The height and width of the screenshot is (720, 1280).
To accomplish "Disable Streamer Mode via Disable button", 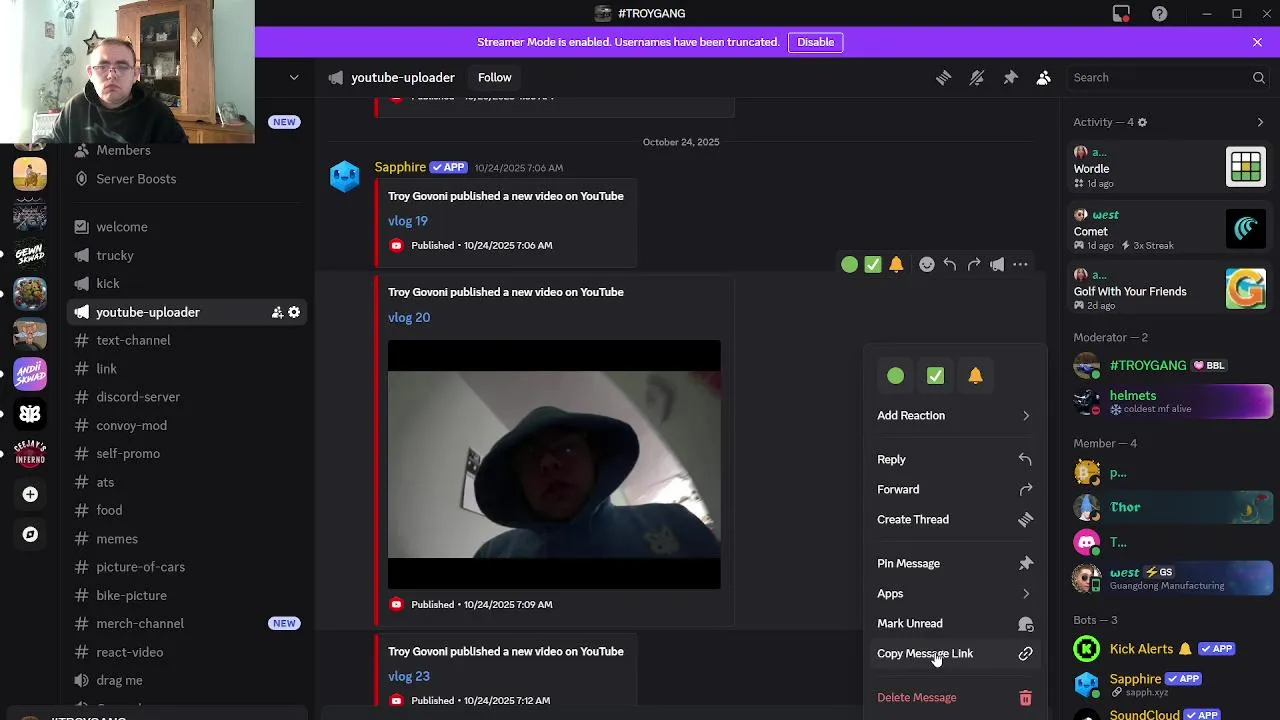I will pyautogui.click(x=815, y=42).
